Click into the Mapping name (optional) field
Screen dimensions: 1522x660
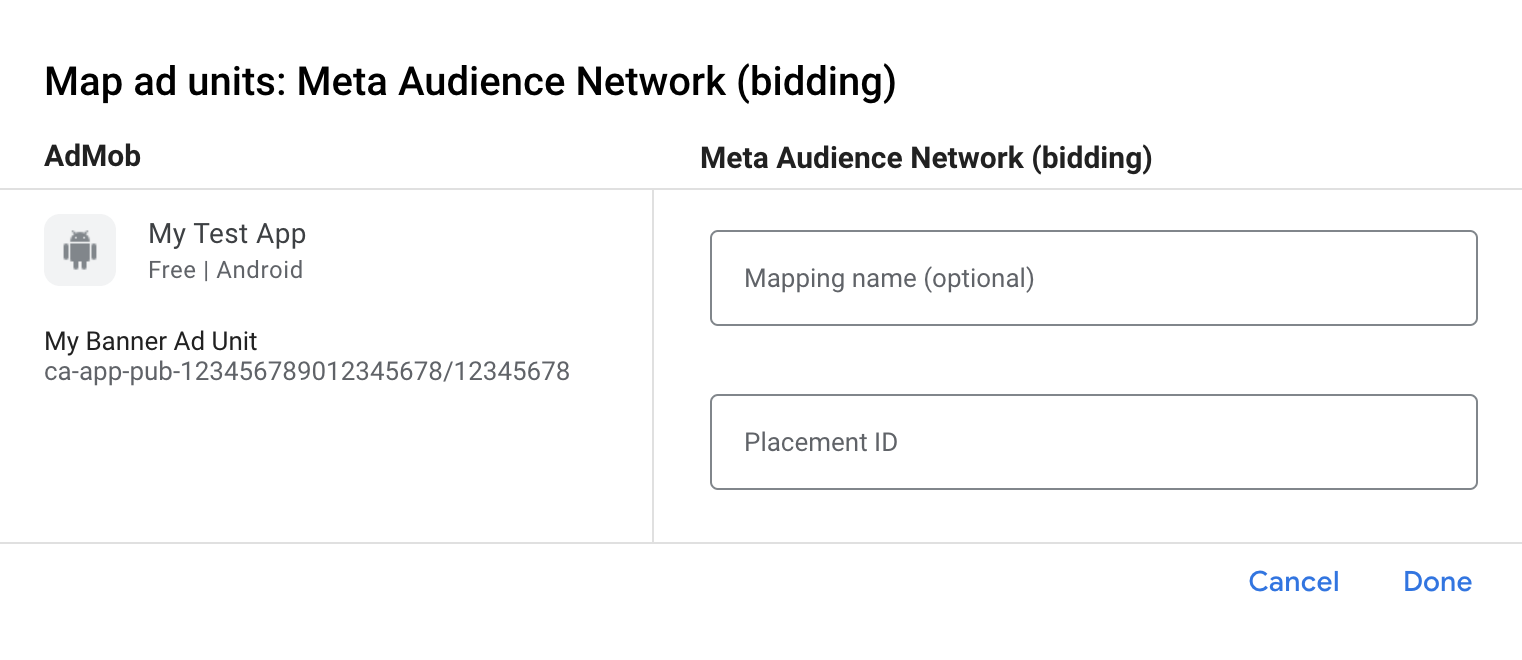[x=1093, y=278]
